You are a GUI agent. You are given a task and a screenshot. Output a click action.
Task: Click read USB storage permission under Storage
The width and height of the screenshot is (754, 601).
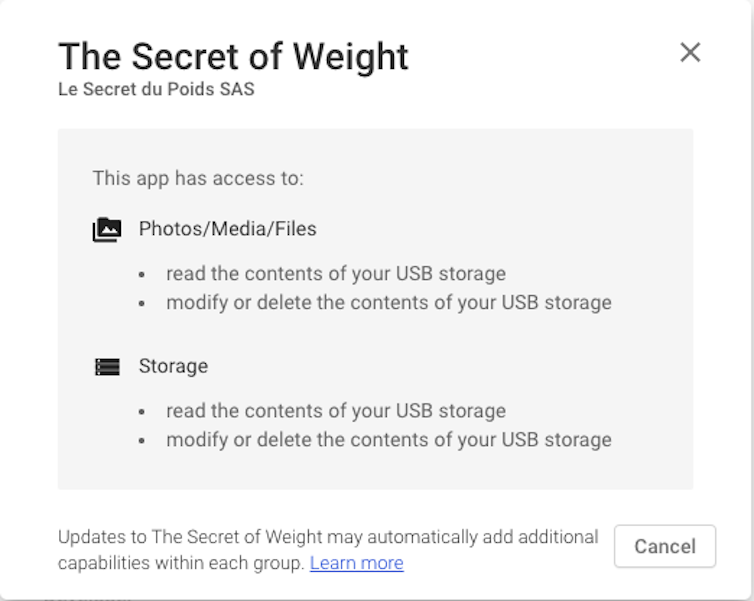tap(335, 410)
